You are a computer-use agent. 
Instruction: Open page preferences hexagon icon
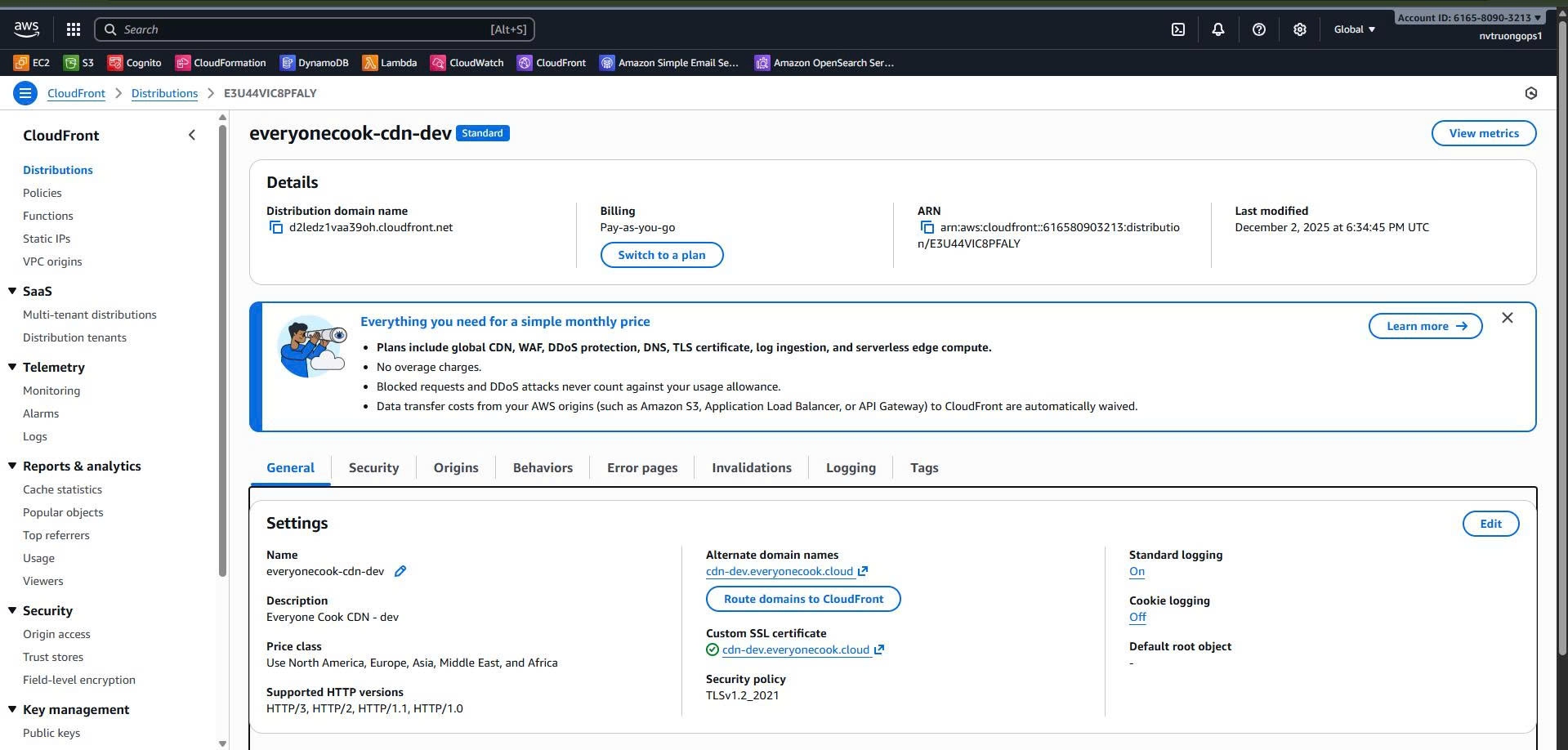1531,93
